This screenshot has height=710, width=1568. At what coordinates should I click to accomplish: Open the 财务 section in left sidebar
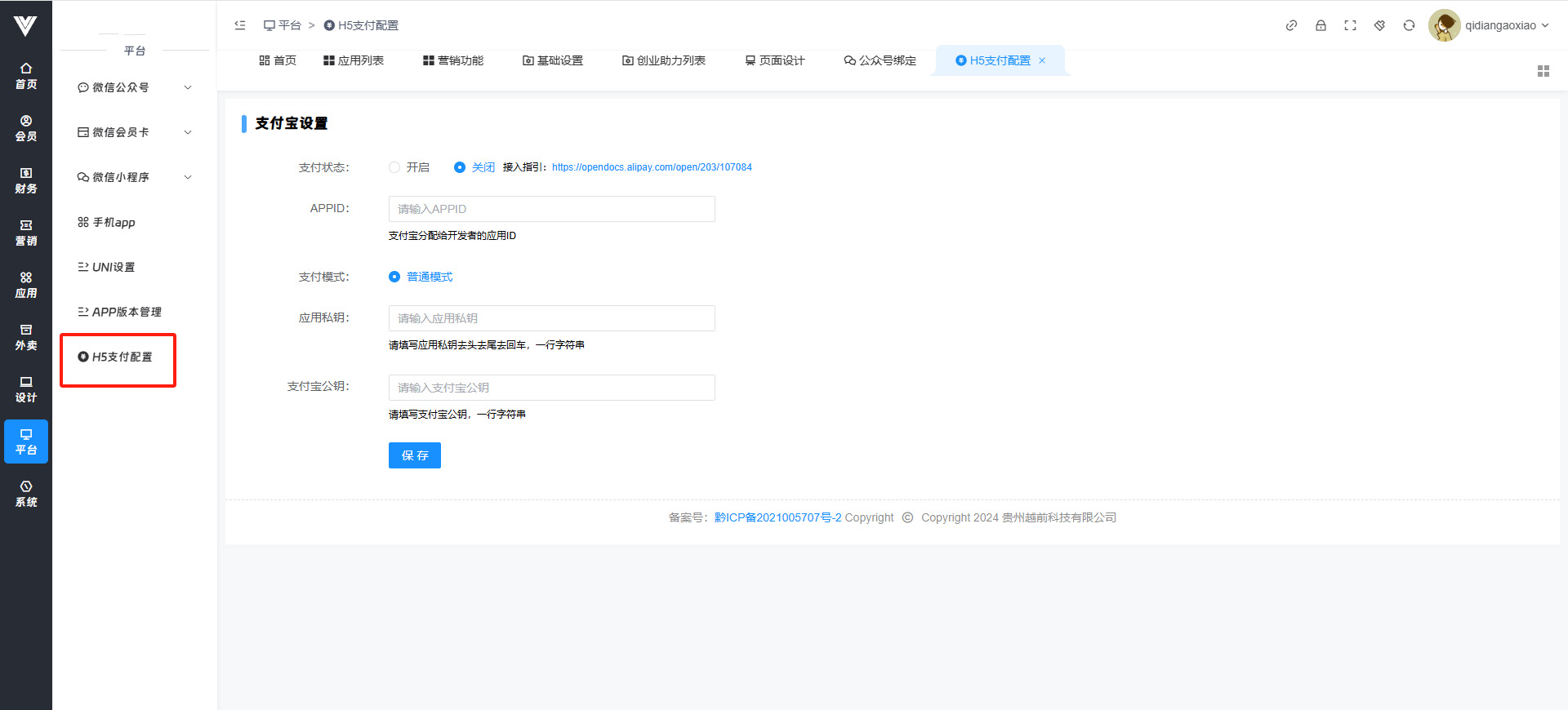(26, 180)
